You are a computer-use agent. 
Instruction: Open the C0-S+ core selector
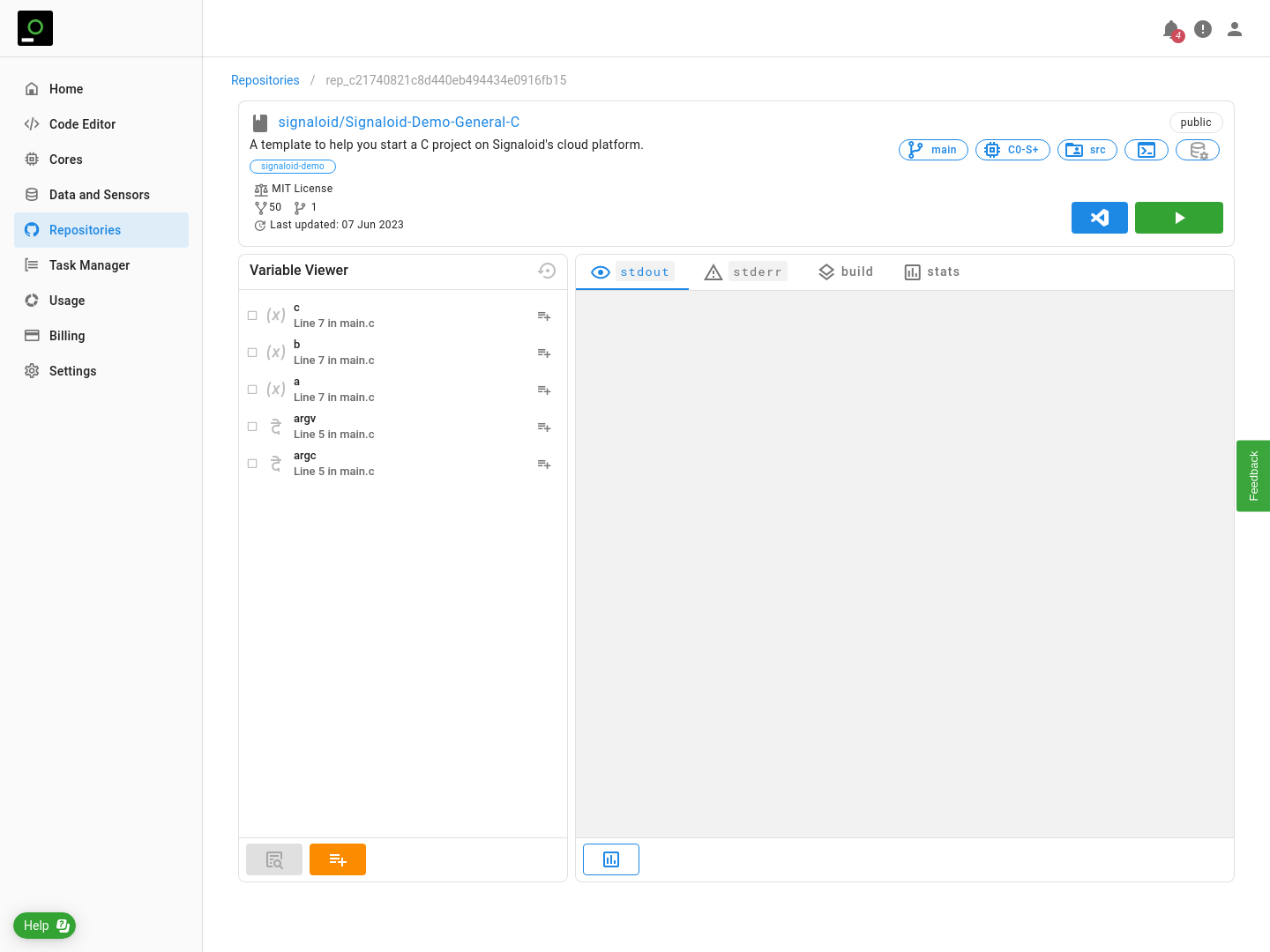click(x=1012, y=150)
